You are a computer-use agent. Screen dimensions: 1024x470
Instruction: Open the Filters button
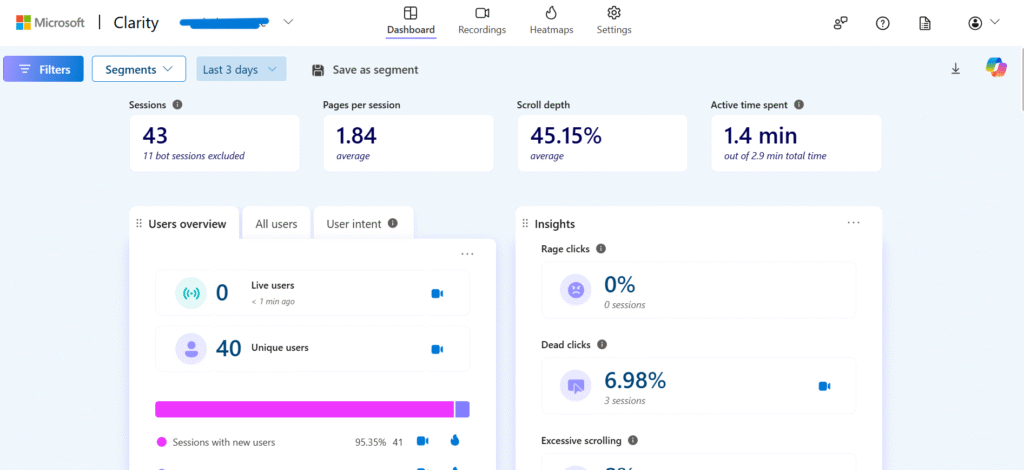43,69
